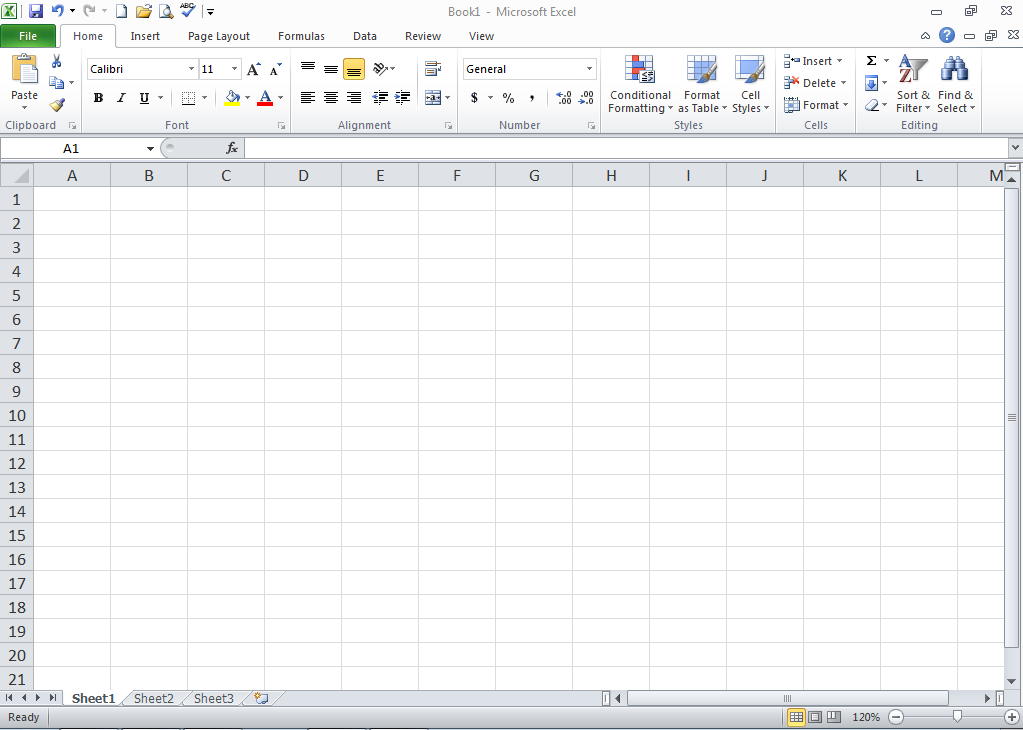The width and height of the screenshot is (1023, 730).
Task: Click the Increase Decimal icon
Action: (563, 98)
